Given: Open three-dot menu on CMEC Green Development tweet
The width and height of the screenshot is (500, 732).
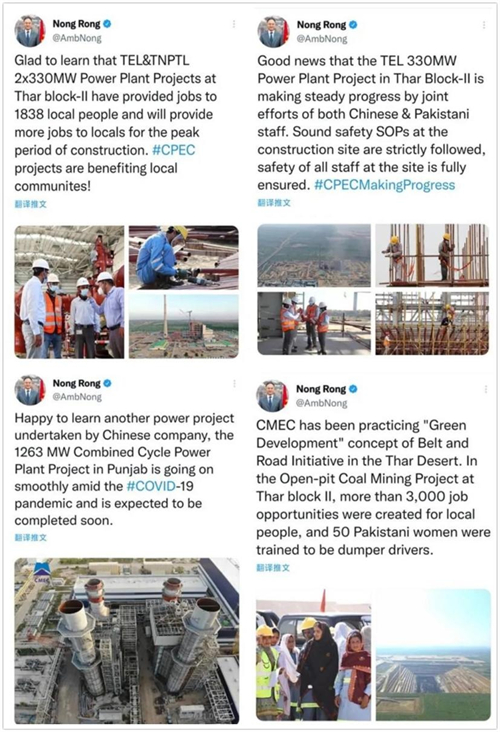Looking at the screenshot, I should (x=486, y=389).
